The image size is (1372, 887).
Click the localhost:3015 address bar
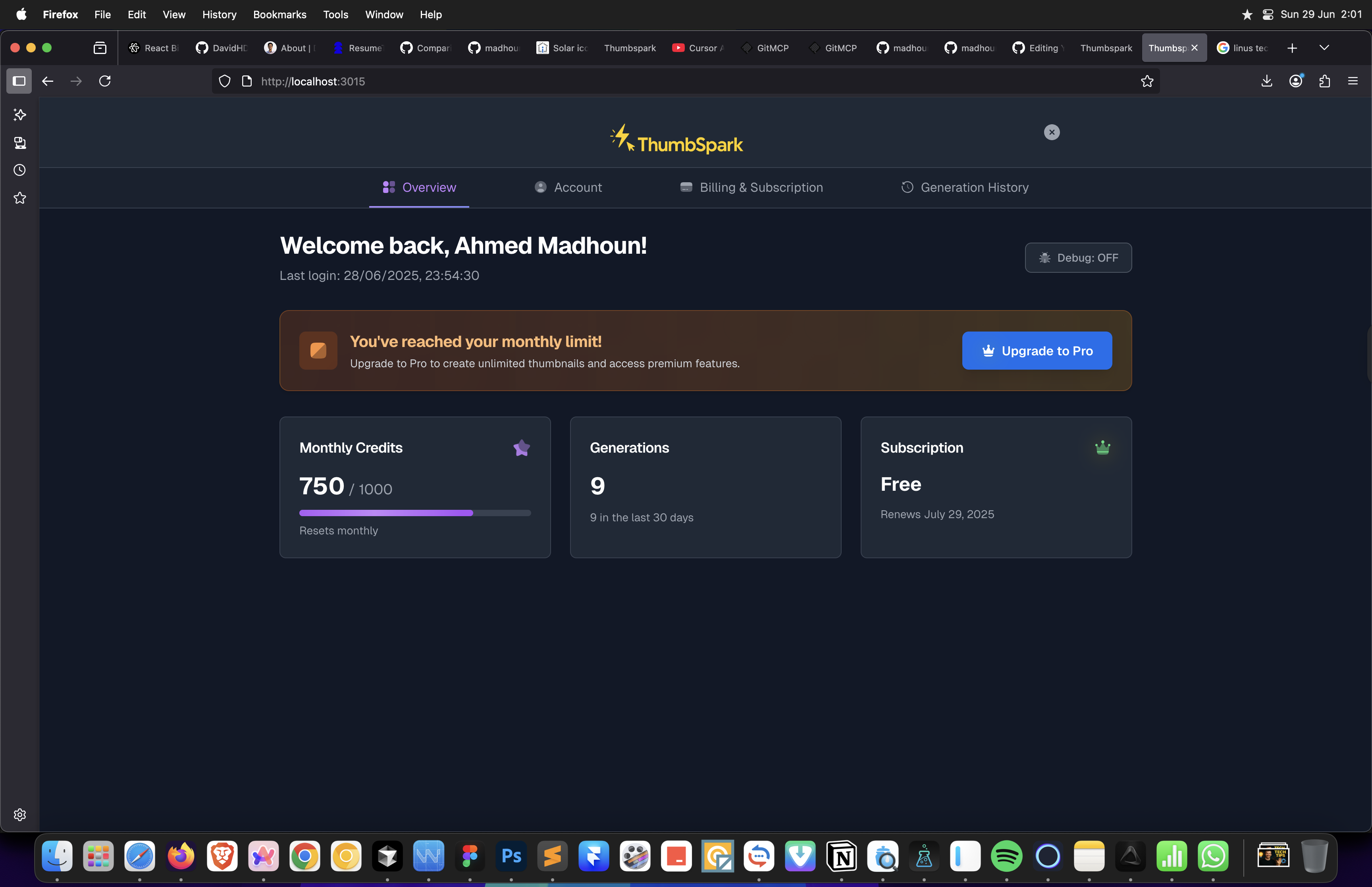[633, 81]
